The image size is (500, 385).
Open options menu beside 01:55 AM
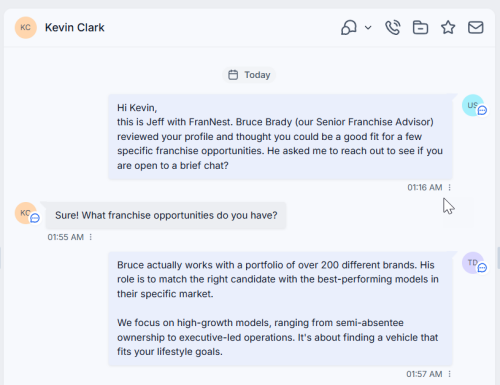tap(91, 237)
